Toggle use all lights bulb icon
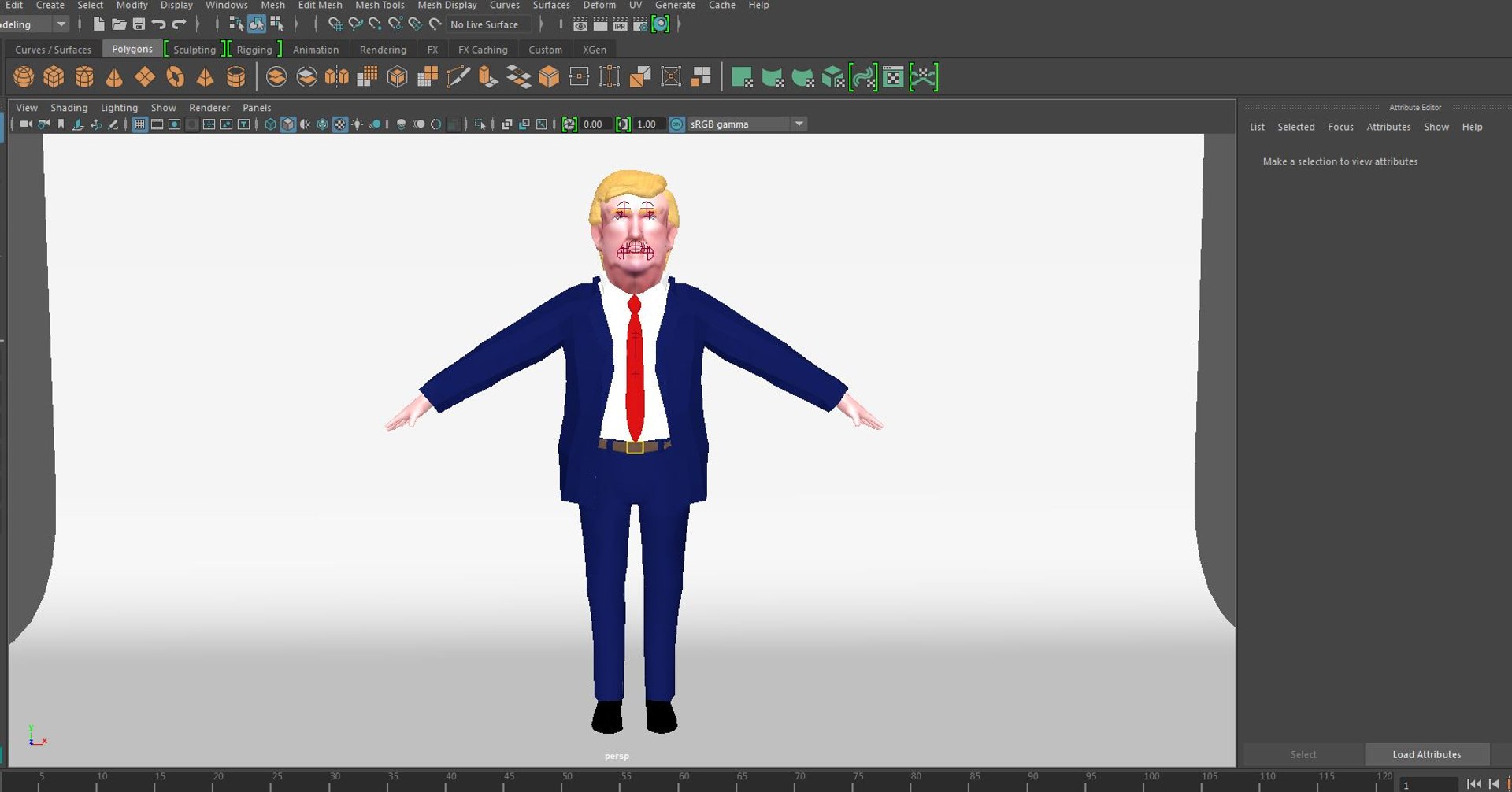The height and width of the screenshot is (792, 1512). click(358, 124)
